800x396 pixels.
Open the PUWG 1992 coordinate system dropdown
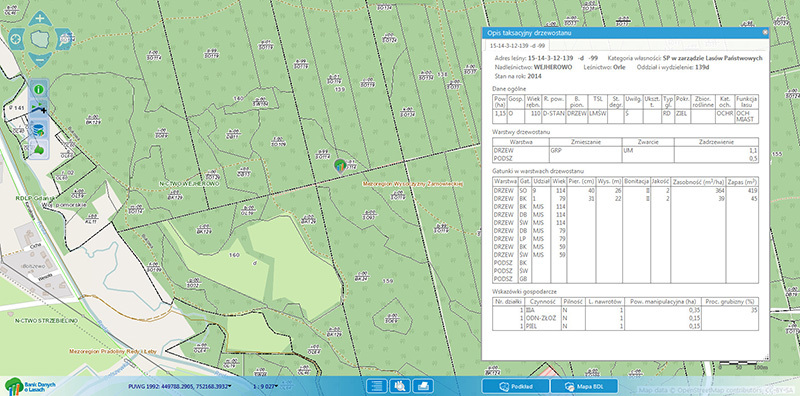pos(181,386)
